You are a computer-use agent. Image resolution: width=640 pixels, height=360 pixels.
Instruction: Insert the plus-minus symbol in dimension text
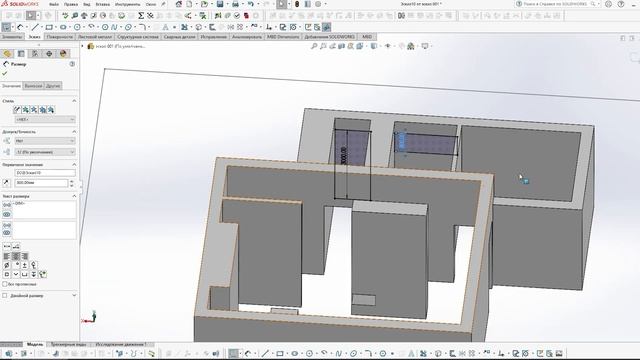tap(24, 265)
